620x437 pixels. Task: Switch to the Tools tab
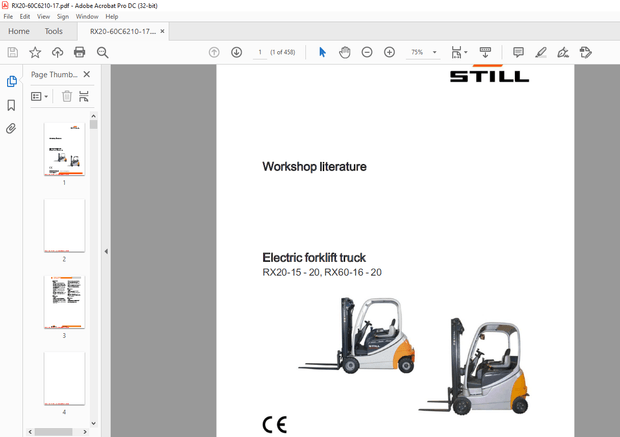(x=53, y=31)
